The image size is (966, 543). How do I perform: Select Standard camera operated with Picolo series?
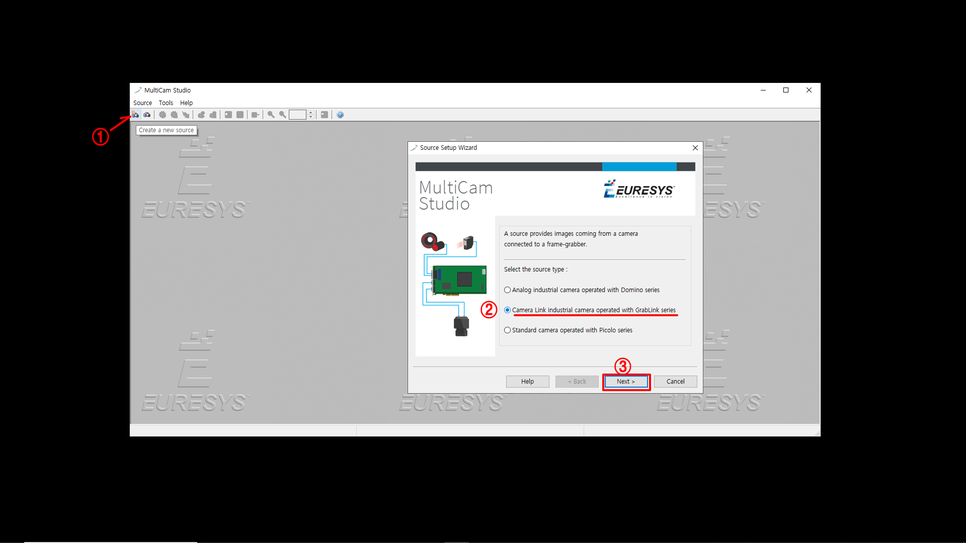(x=507, y=330)
